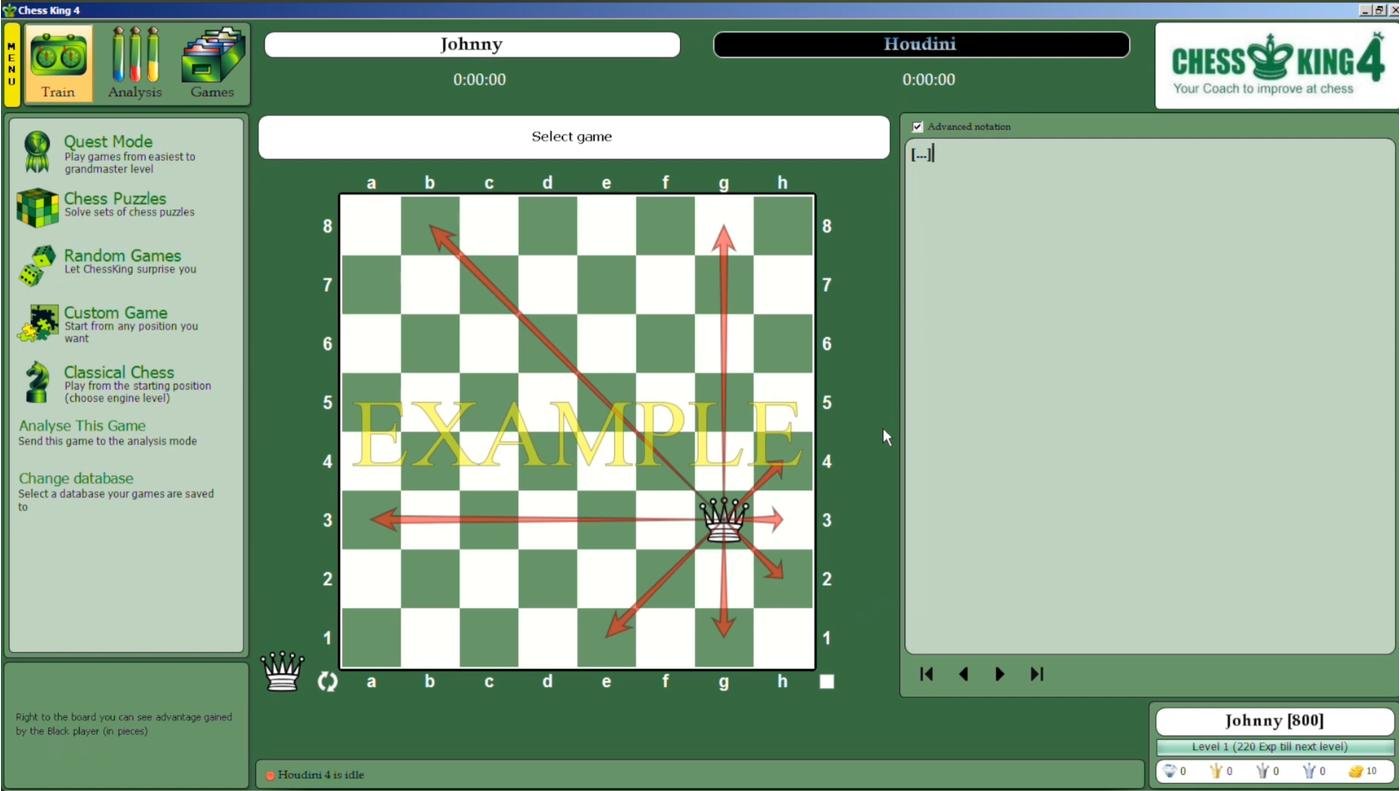Click the Quest Mode medal icon
The height and width of the screenshot is (791, 1400).
coord(37,152)
